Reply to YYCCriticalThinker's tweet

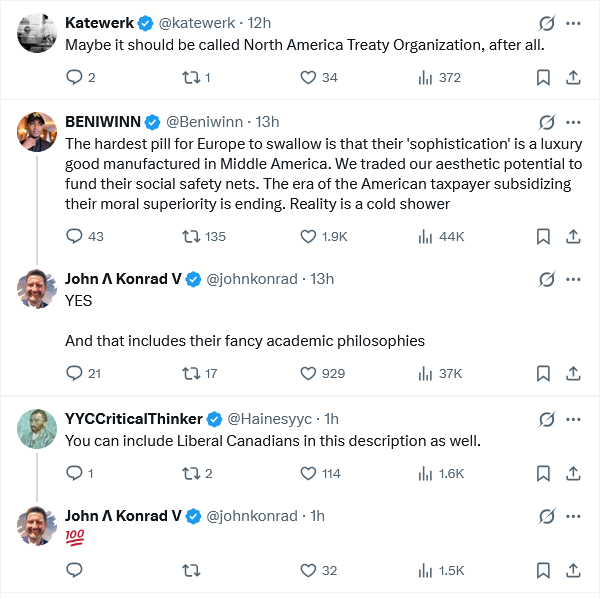pyautogui.click(x=74, y=473)
